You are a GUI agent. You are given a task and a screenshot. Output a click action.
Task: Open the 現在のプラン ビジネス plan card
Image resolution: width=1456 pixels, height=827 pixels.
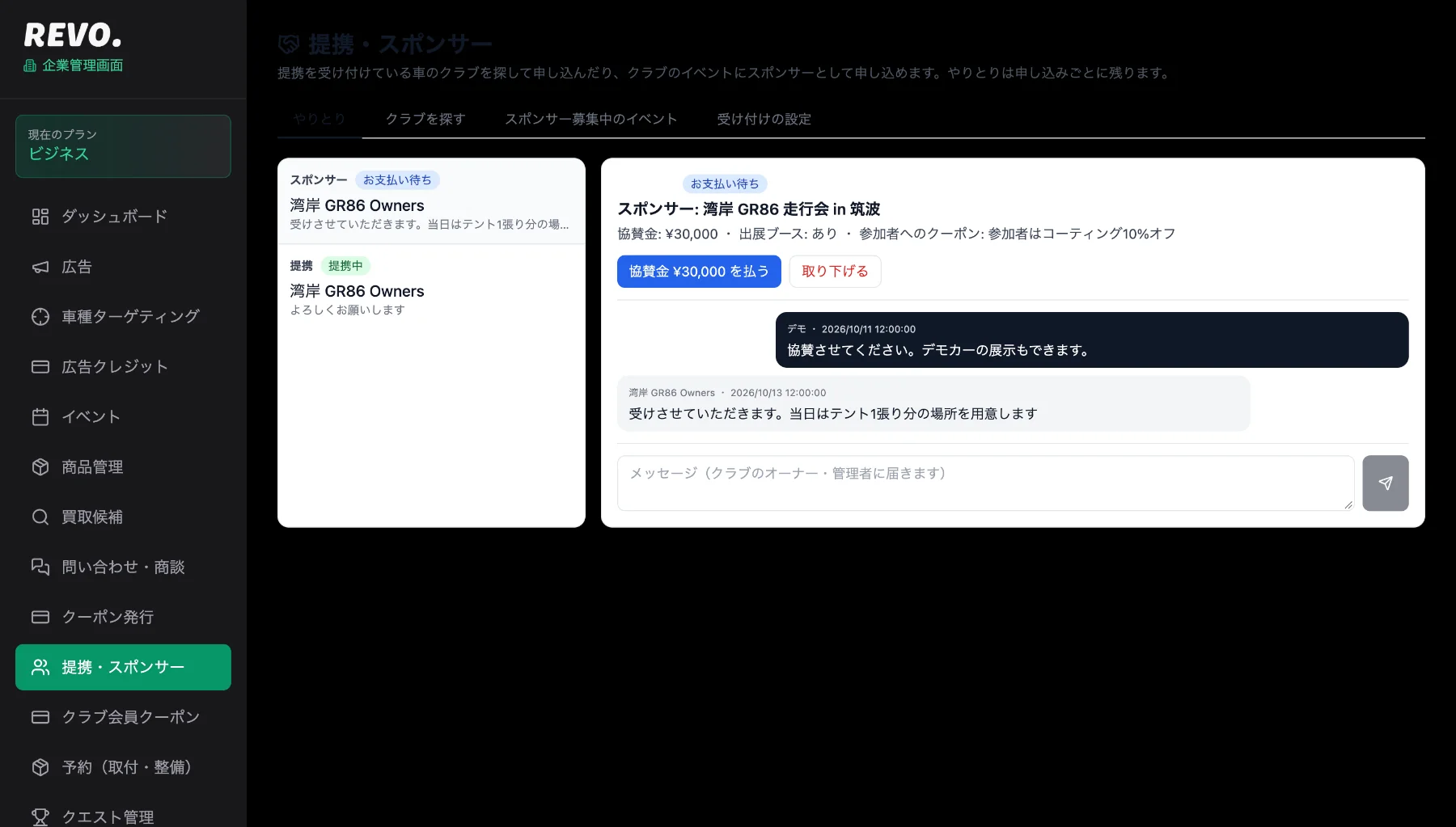pos(123,146)
